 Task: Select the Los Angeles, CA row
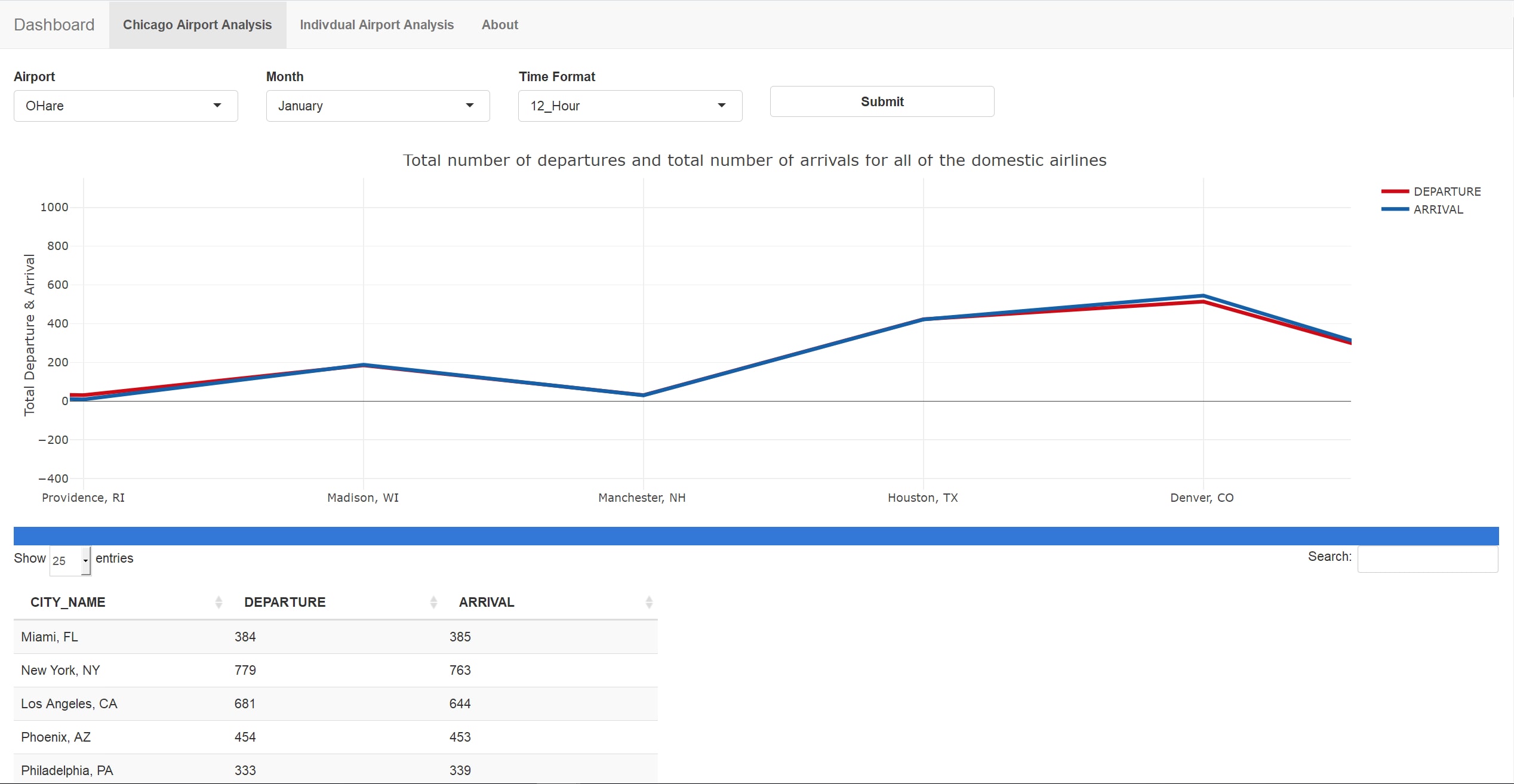point(336,703)
